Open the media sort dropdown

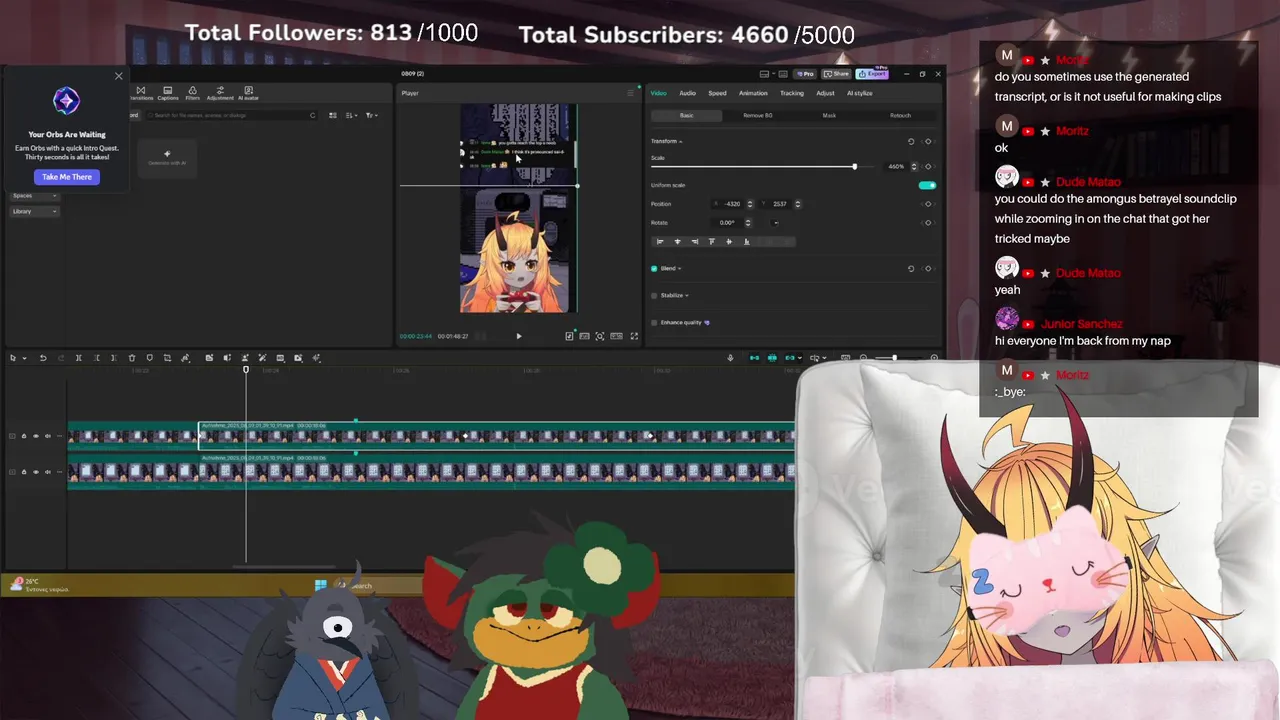351,115
